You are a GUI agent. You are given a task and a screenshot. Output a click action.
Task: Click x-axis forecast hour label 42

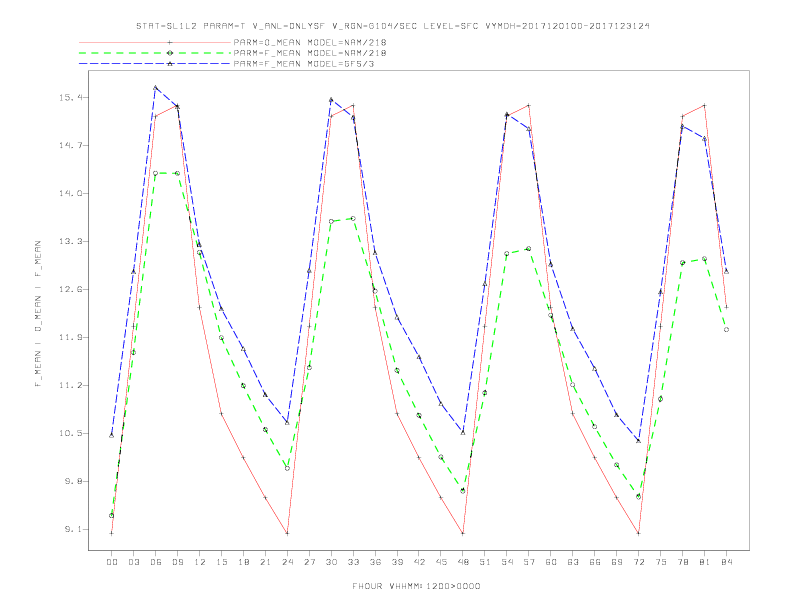[419, 562]
